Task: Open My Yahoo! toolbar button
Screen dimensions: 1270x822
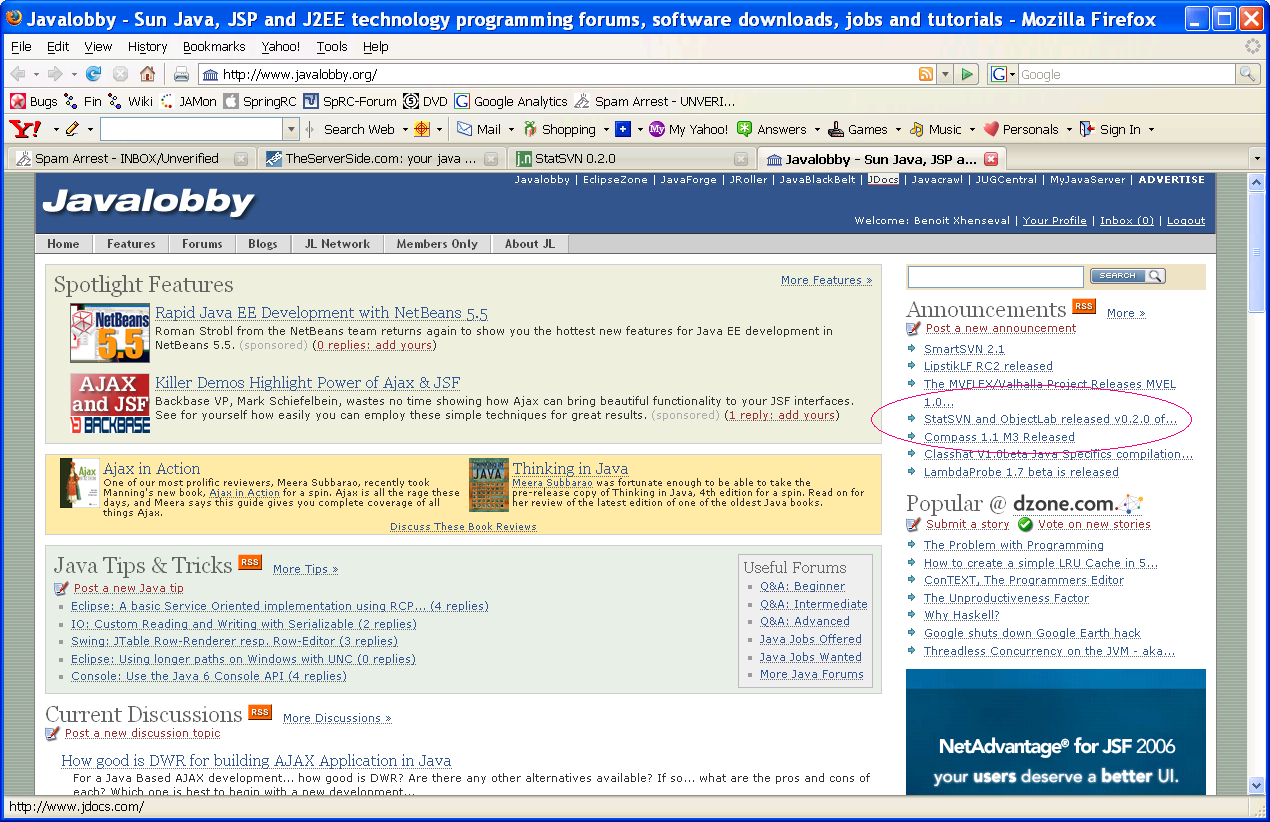Action: coord(688,129)
